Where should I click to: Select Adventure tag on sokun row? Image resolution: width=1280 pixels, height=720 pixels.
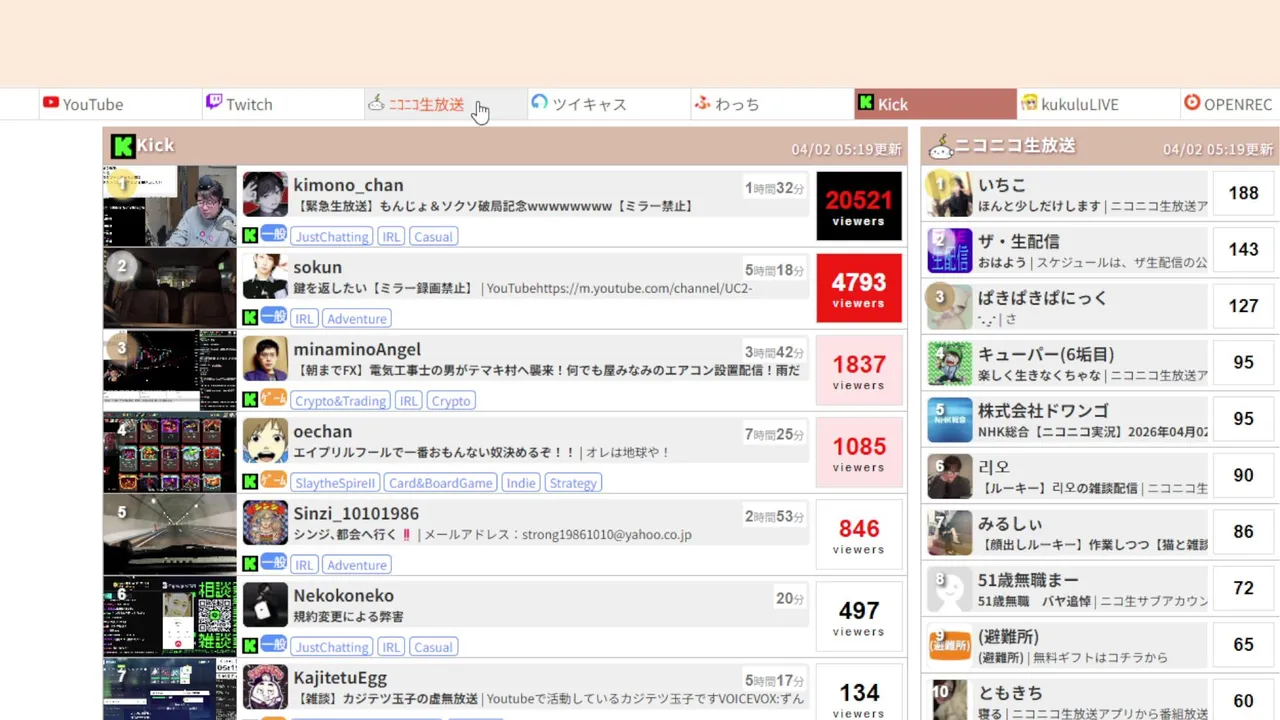pos(357,319)
